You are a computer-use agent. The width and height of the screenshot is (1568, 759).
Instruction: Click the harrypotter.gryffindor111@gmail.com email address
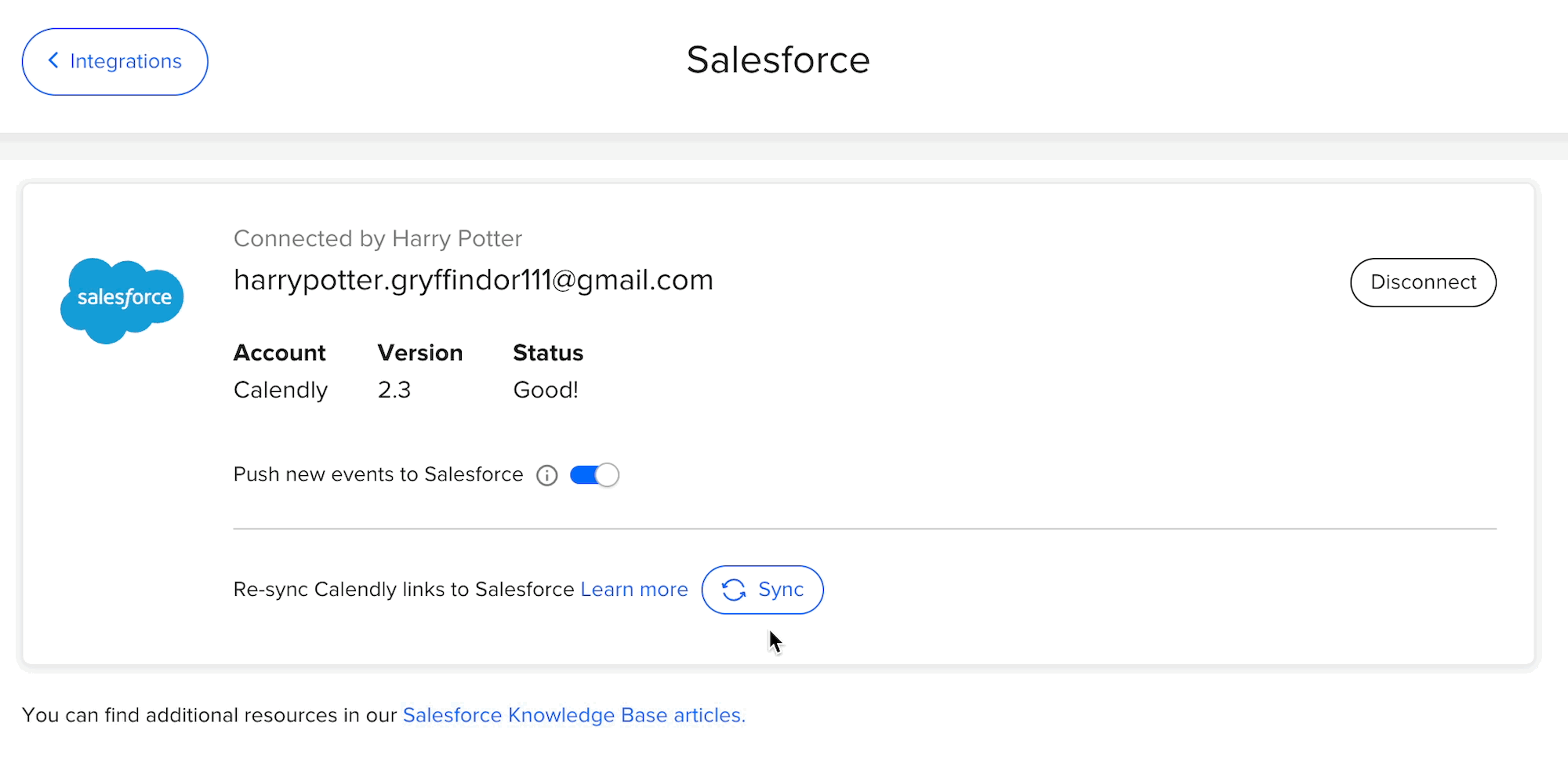pyautogui.click(x=474, y=280)
